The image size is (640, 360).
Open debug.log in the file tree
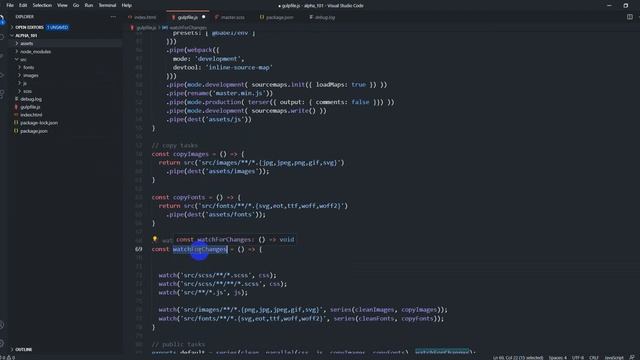(31, 99)
